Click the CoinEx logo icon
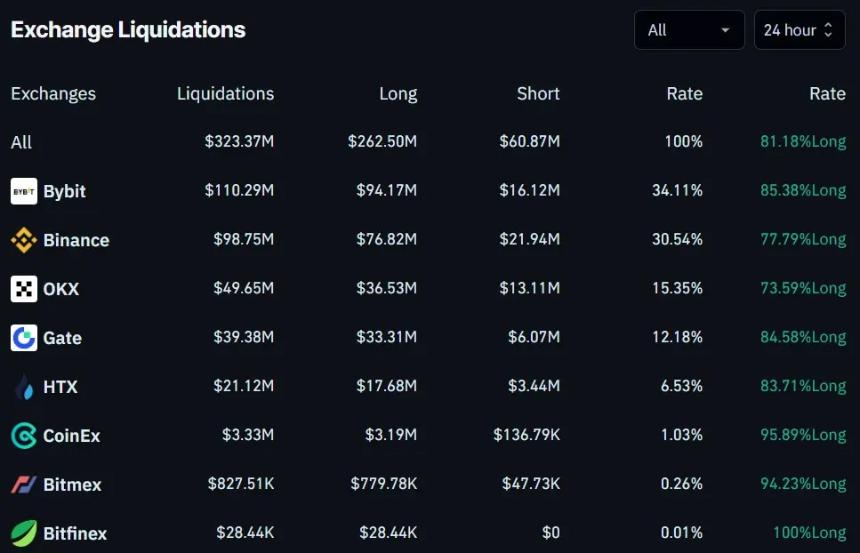The height and width of the screenshot is (553, 860). tap(24, 436)
